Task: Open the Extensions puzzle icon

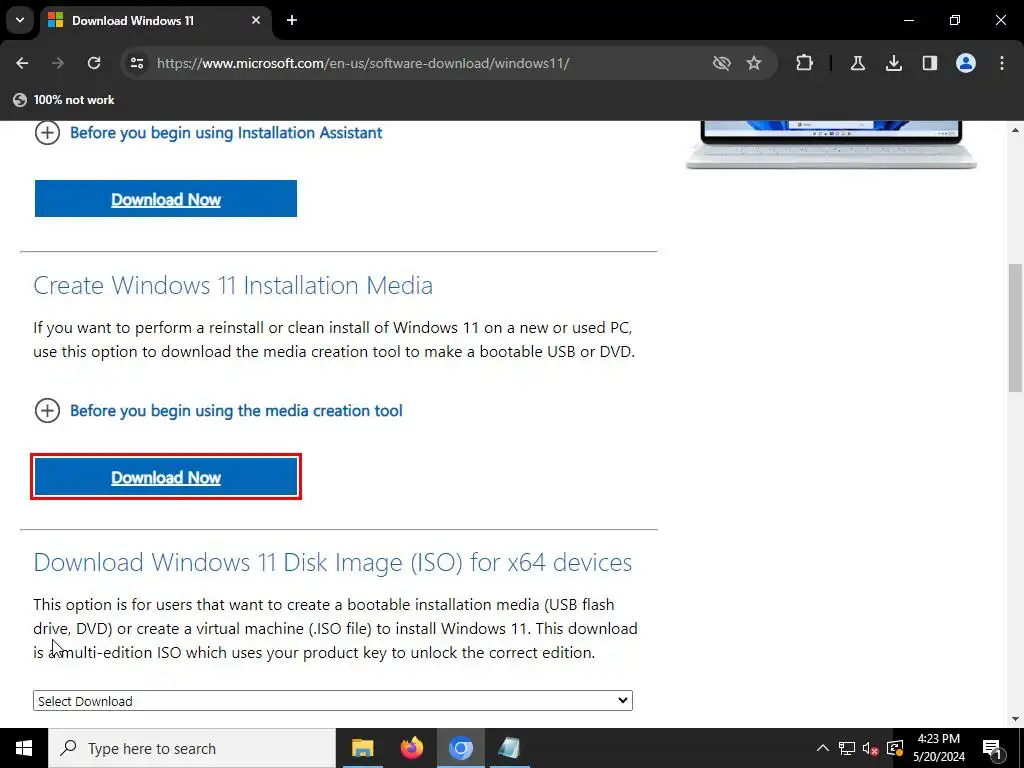Action: [805, 63]
